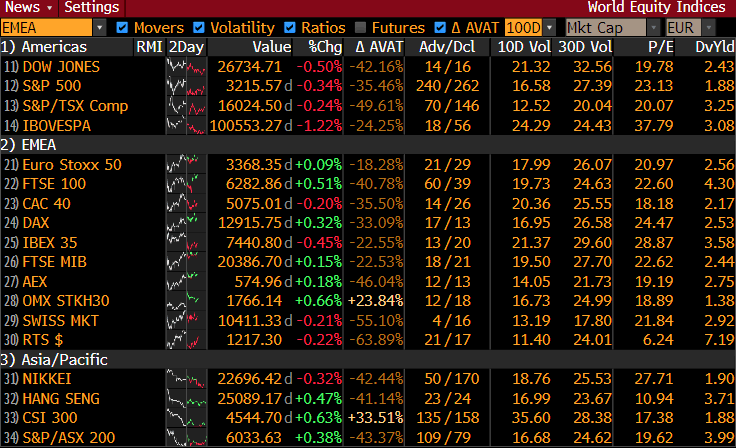The width and height of the screenshot is (736, 448).
Task: Sort by the P/E column header
Action: [x=660, y=47]
